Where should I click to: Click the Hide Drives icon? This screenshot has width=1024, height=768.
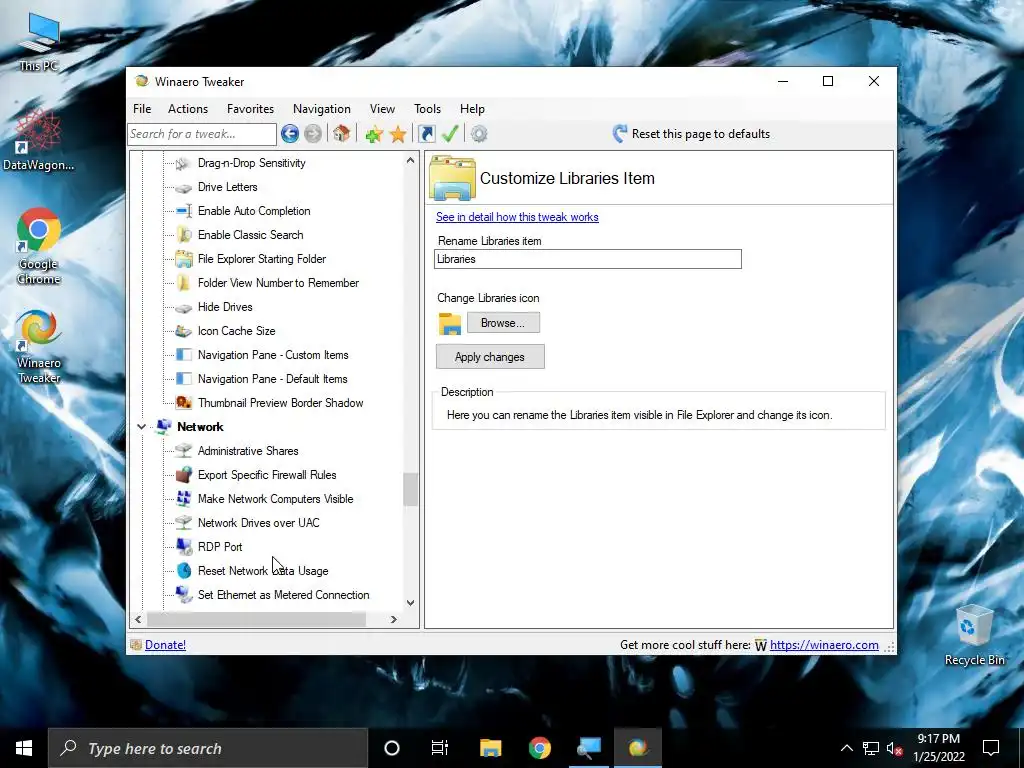(x=184, y=308)
